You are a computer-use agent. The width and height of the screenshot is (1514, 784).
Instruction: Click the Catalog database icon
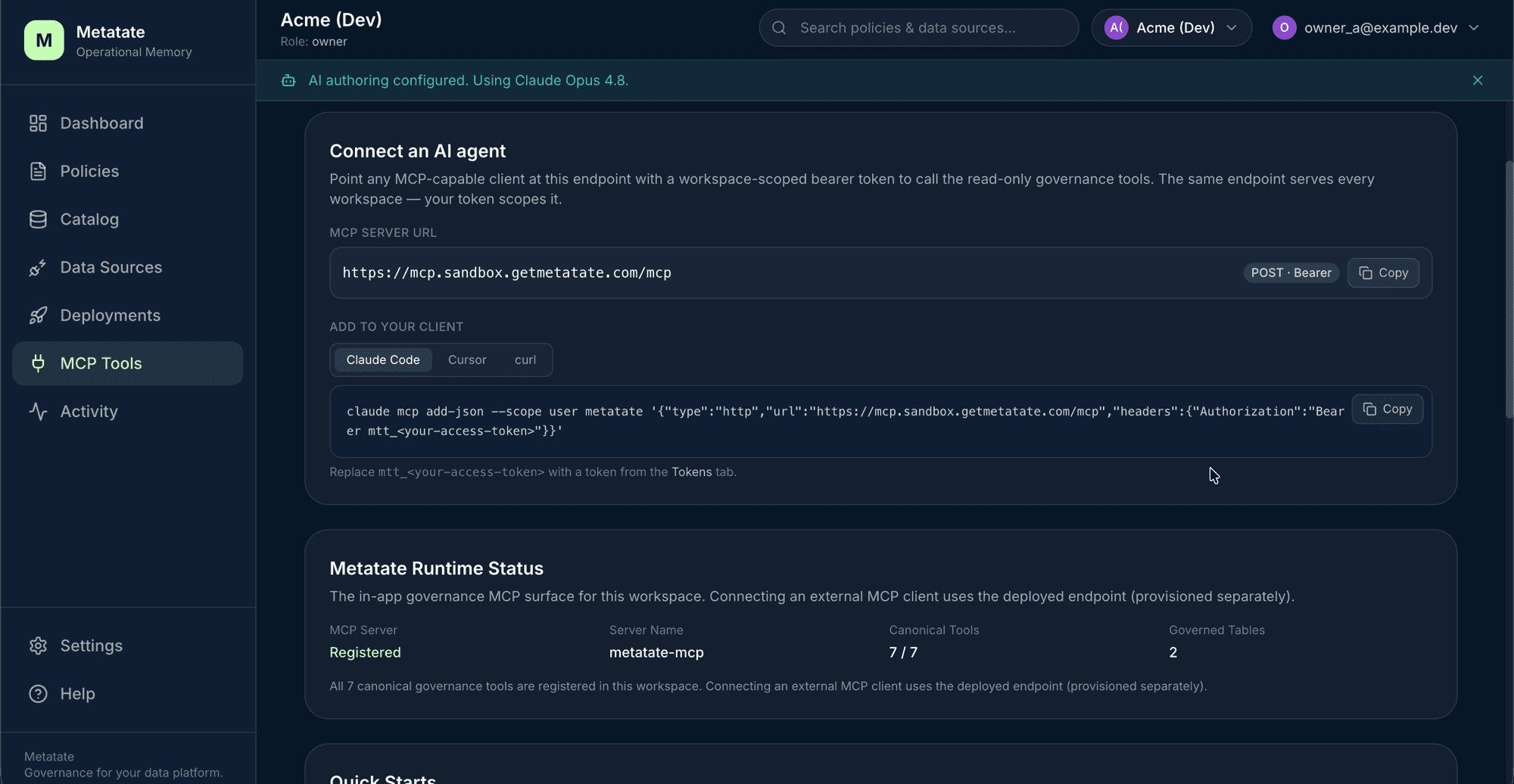click(38, 219)
